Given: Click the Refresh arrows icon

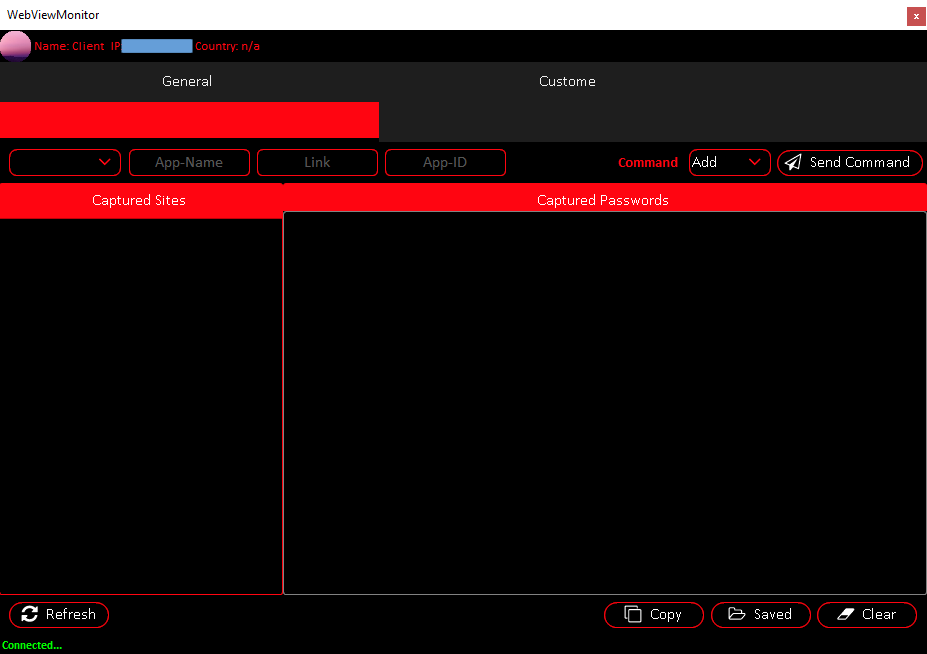Looking at the screenshot, I should pos(30,614).
